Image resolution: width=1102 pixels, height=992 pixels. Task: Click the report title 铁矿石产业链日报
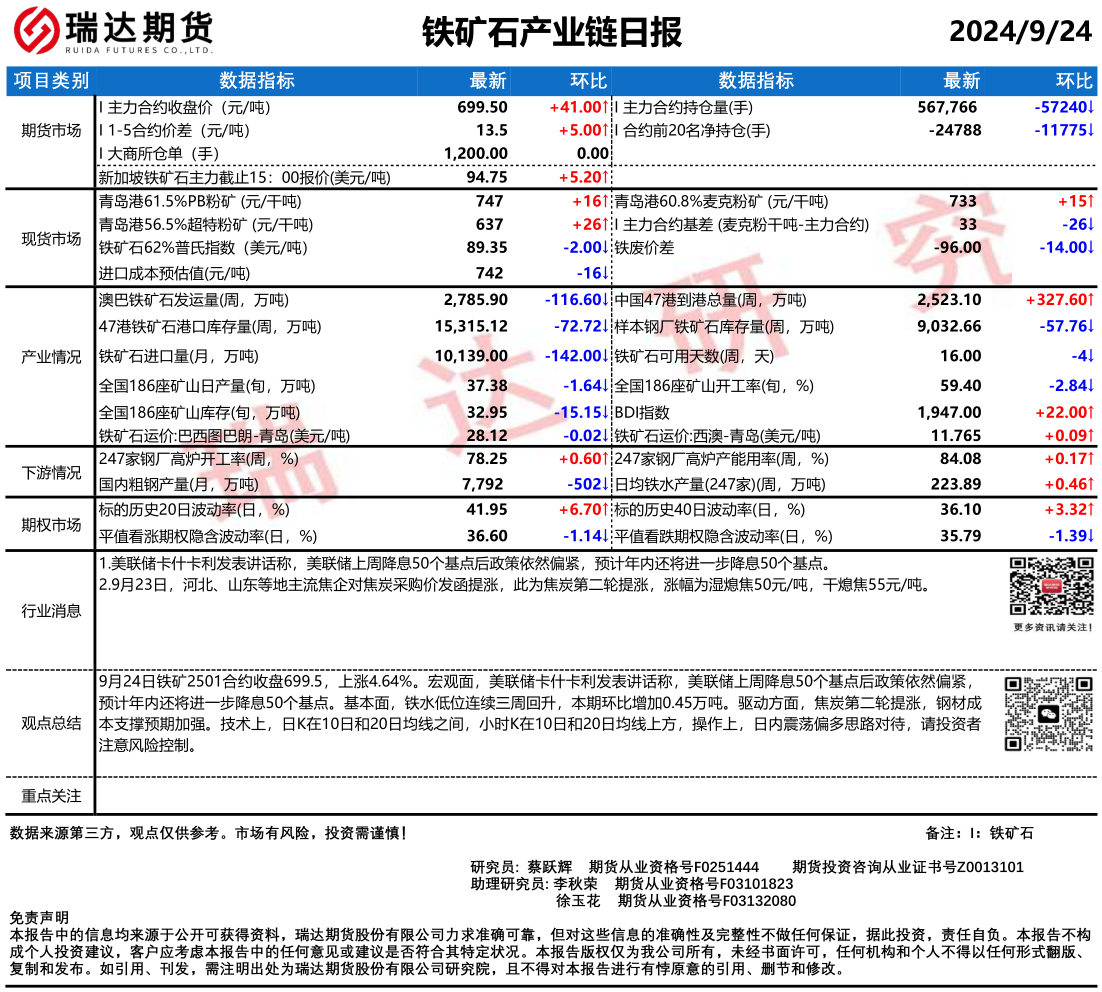point(551,32)
